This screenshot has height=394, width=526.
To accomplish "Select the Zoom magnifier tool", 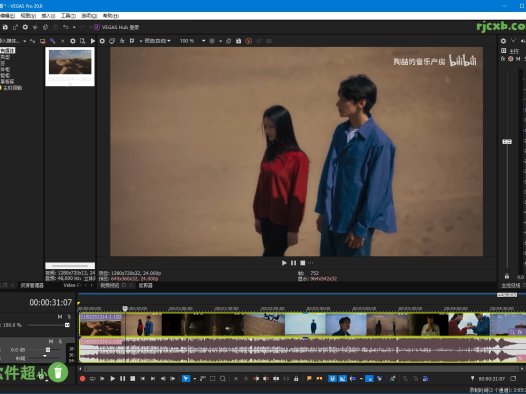I will pos(222,379).
